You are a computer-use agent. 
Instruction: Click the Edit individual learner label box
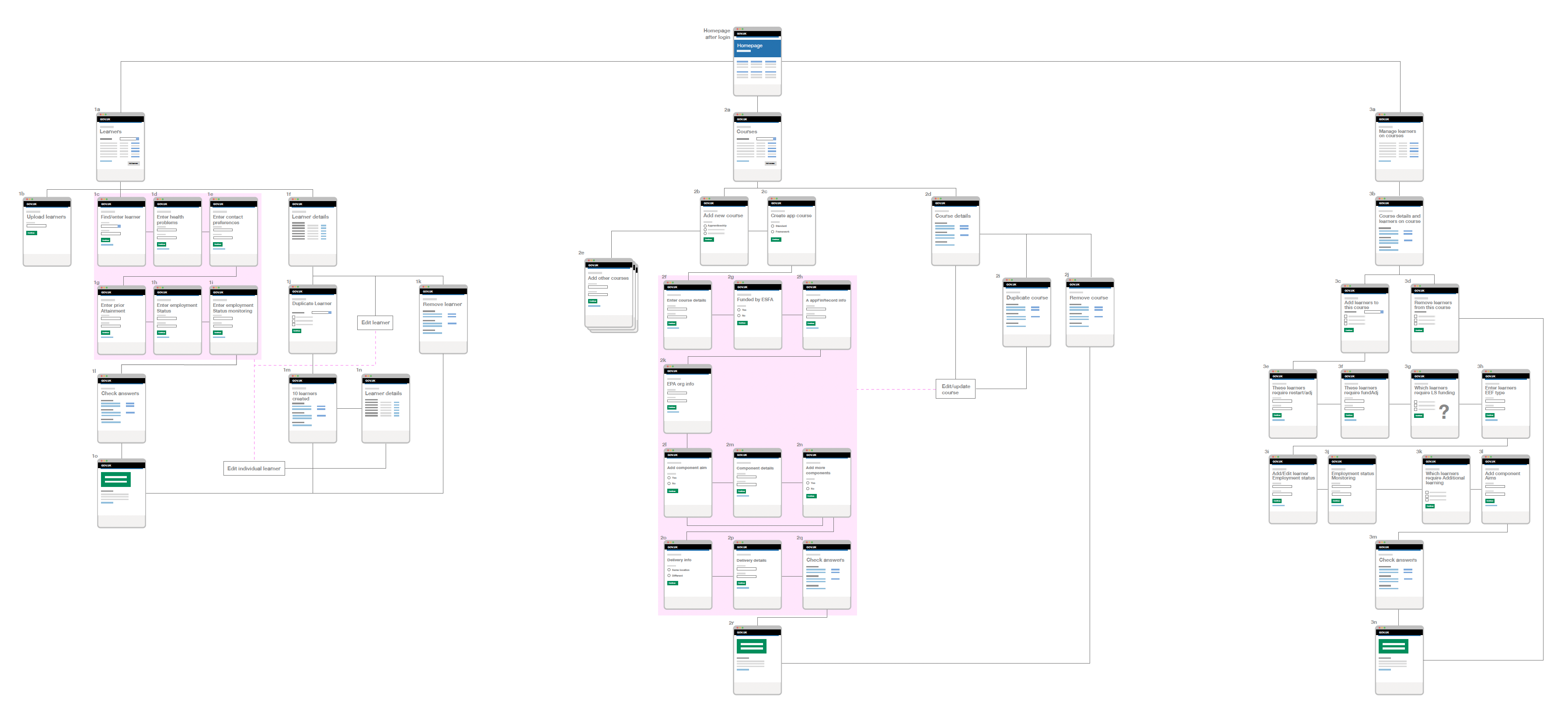254,469
